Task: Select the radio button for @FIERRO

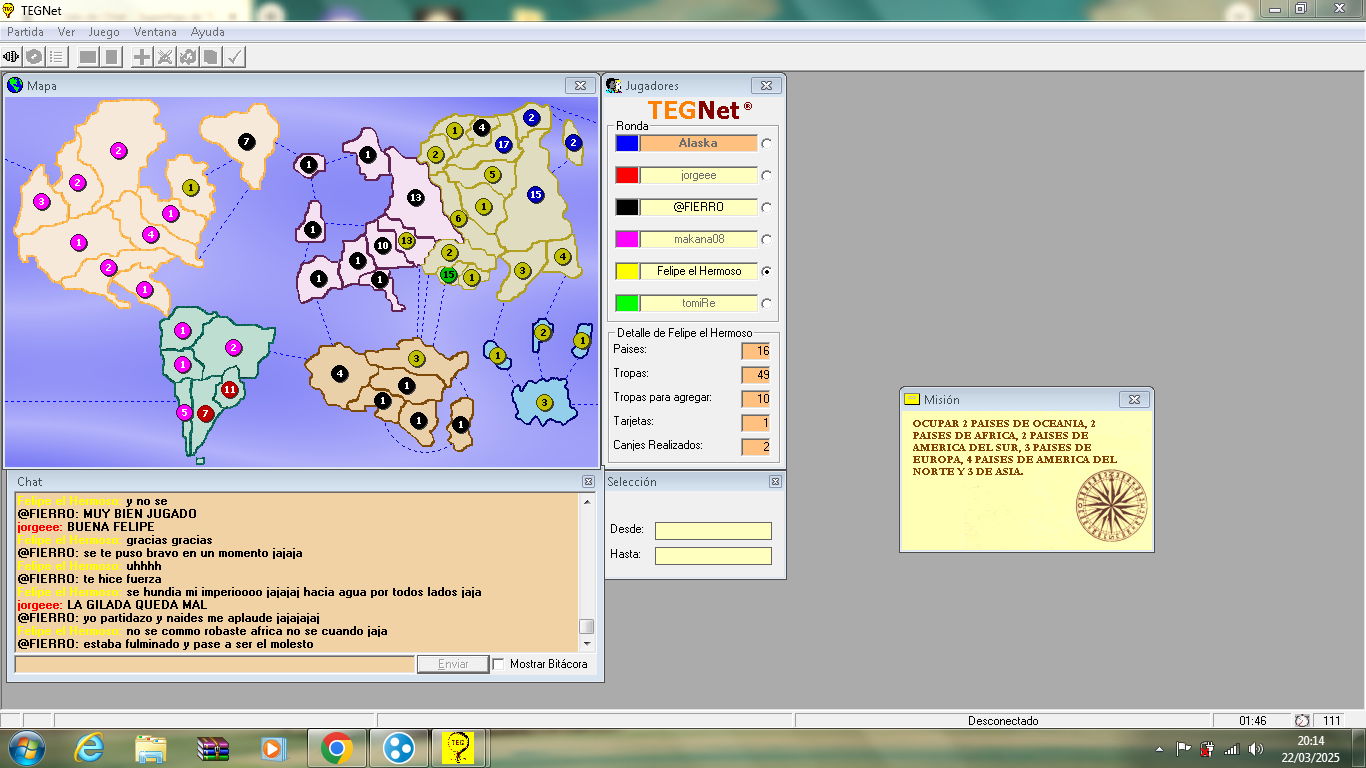Action: point(767,207)
